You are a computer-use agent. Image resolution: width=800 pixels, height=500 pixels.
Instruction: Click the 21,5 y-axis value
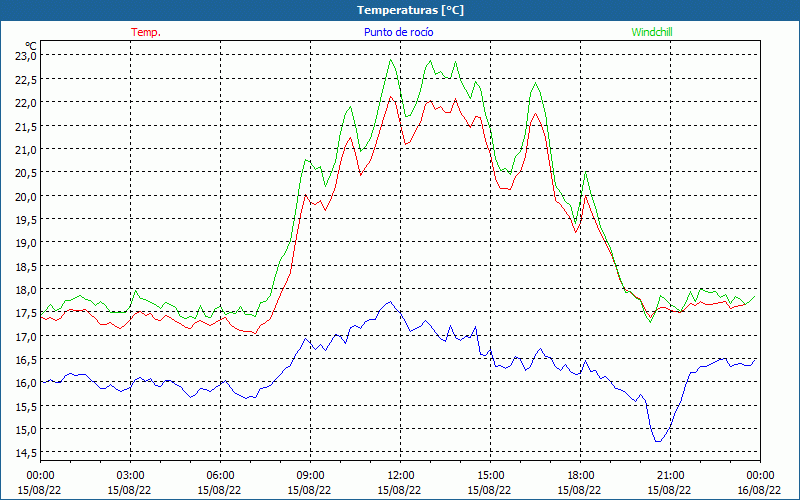tap(26, 126)
